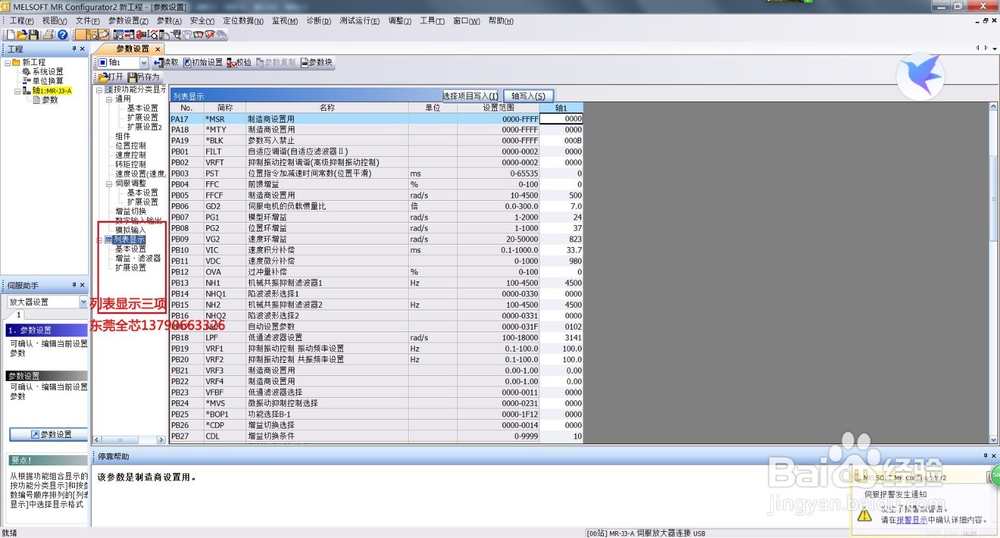Image resolution: width=1000 pixels, height=538 pixels.
Task: Click the 轴1 column header in the parameter table
Action: [x=561, y=108]
